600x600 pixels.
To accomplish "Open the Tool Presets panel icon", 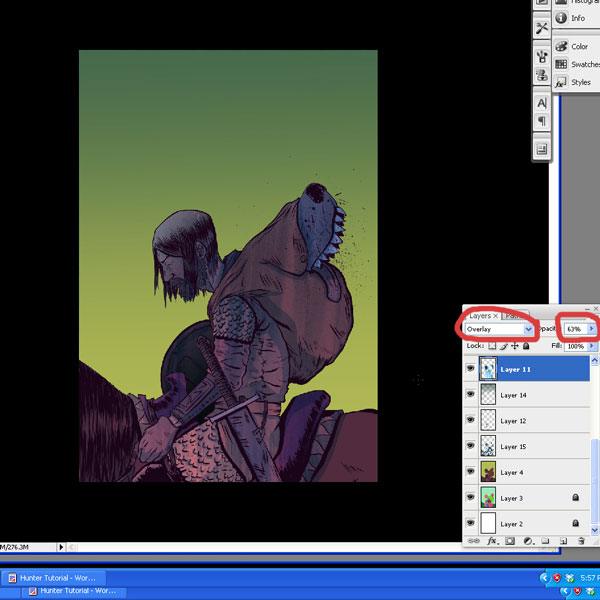I will click(x=542, y=28).
